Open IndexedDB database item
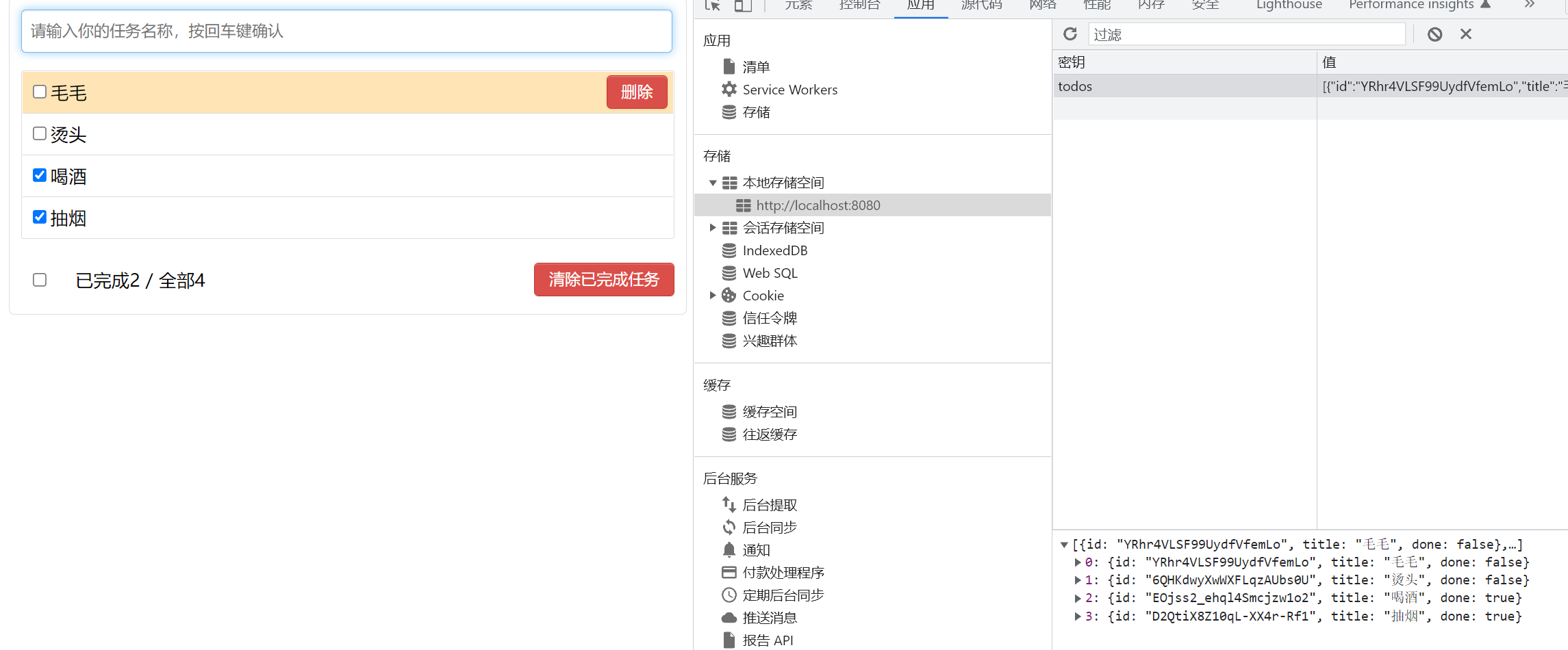 pyautogui.click(x=774, y=250)
